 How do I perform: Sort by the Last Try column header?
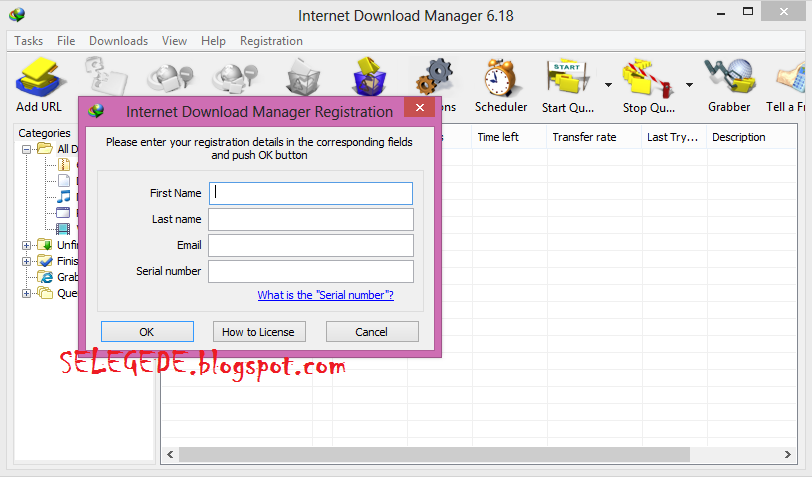click(x=674, y=137)
